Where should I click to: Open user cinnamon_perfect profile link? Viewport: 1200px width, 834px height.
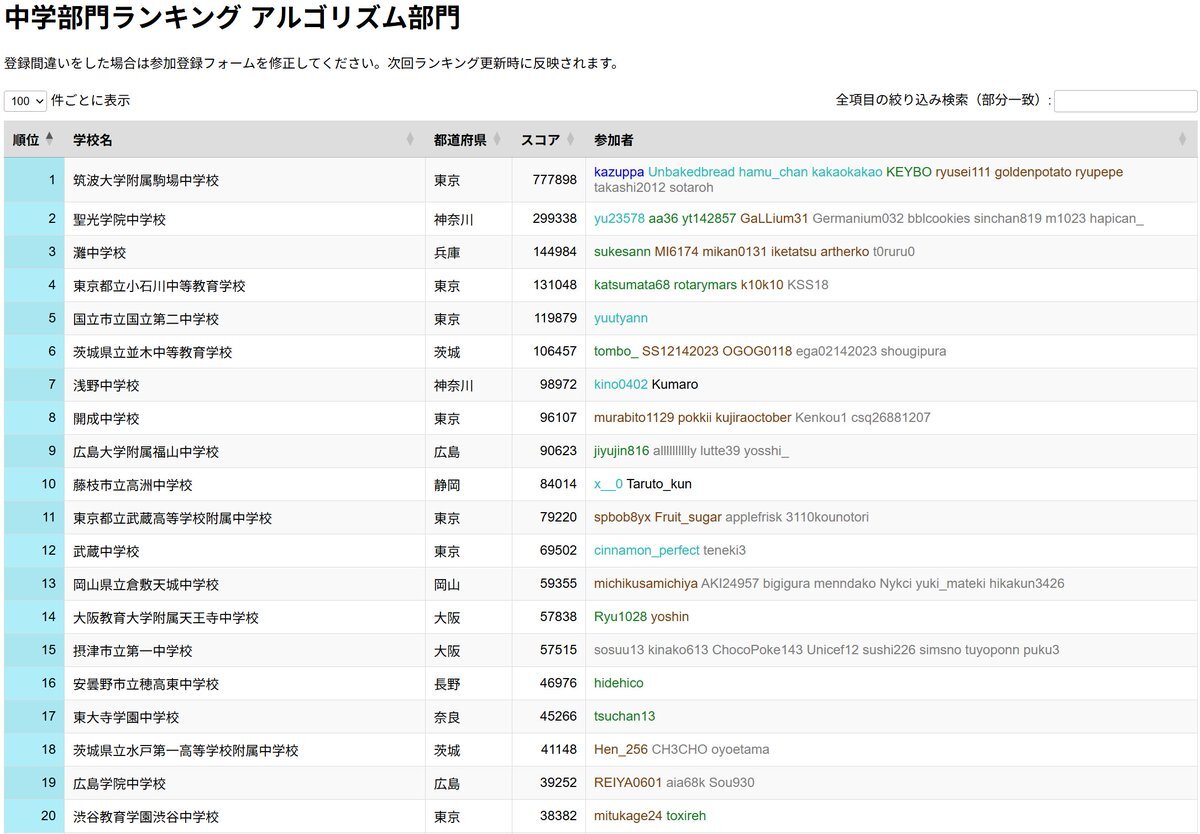[x=647, y=550]
